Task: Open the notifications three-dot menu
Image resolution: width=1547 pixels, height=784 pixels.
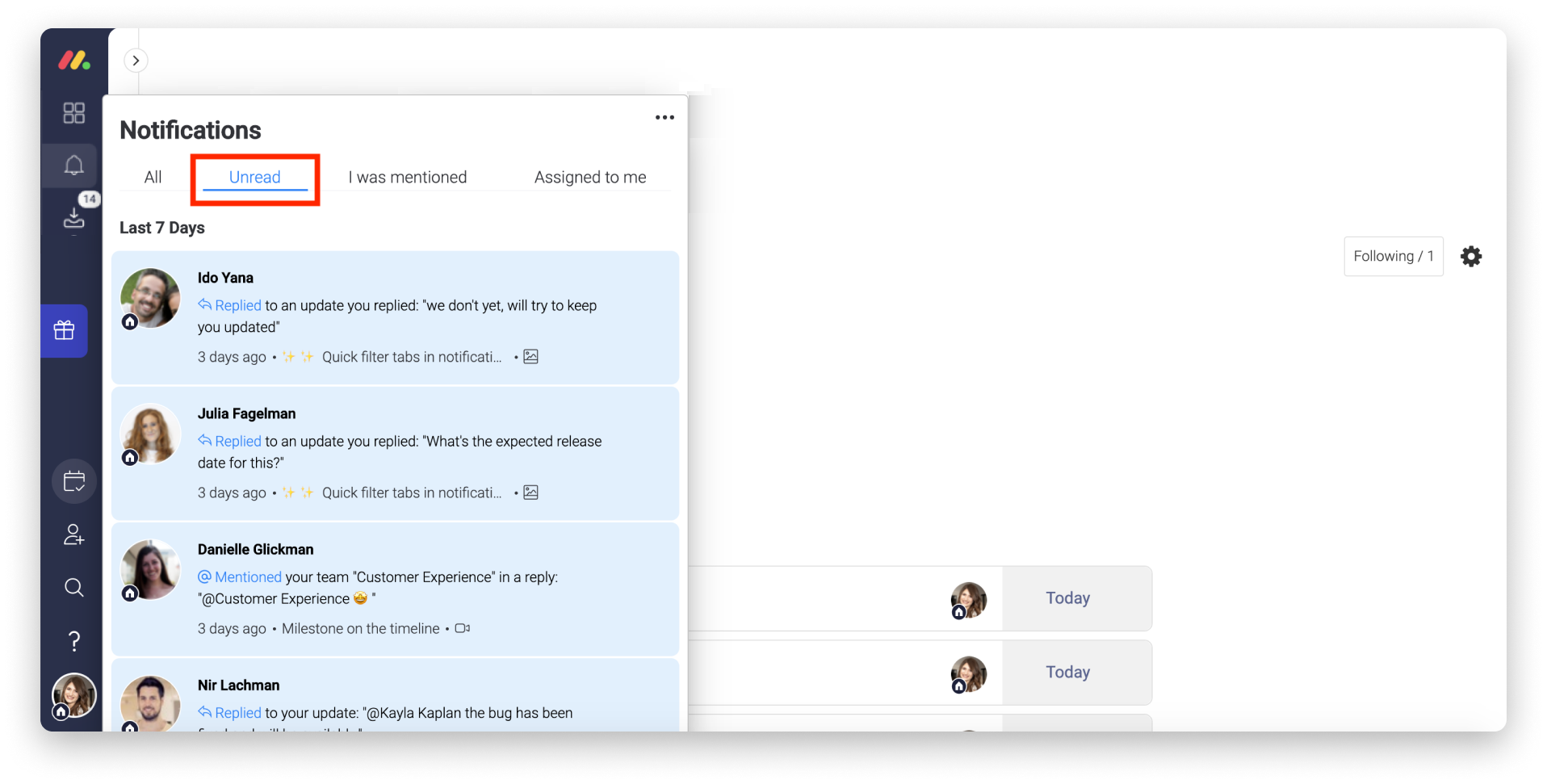Action: [x=664, y=118]
